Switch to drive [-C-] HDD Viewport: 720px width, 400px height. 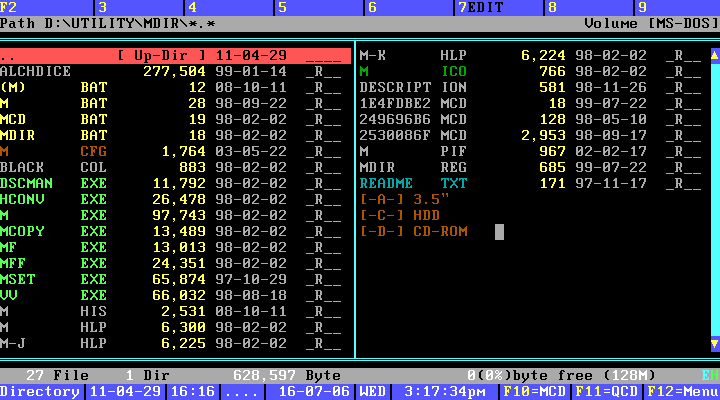(400, 215)
